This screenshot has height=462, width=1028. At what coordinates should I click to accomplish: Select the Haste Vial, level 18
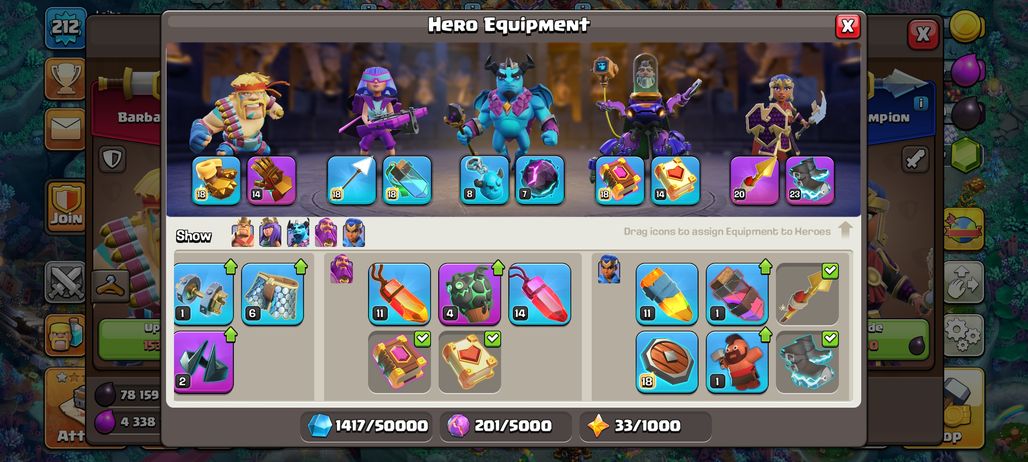[407, 180]
